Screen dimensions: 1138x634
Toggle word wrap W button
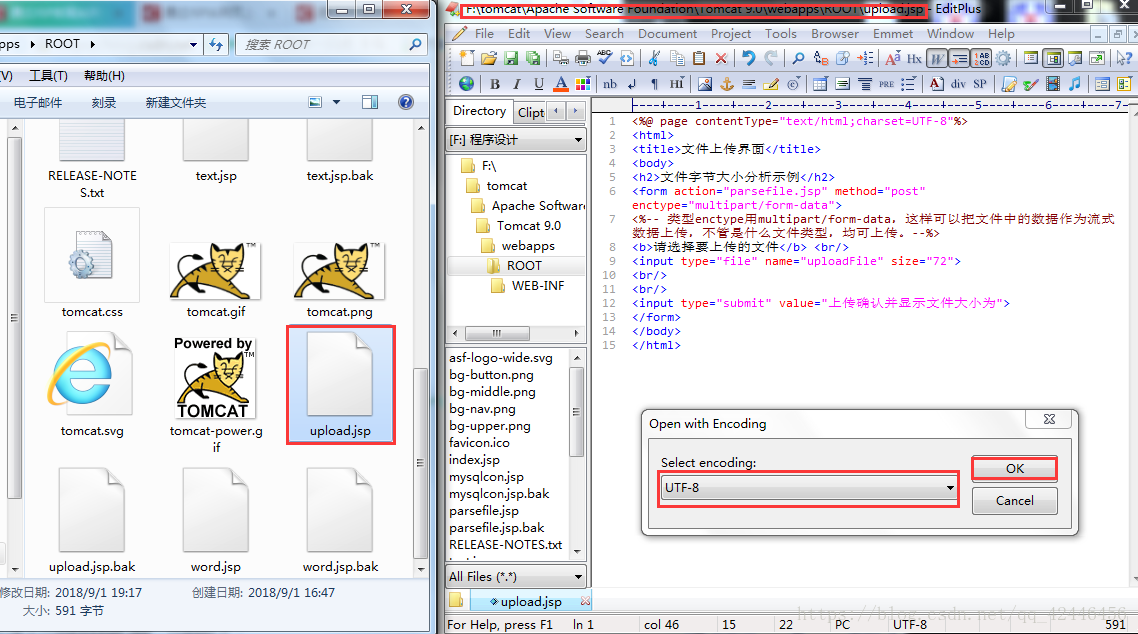[x=937, y=58]
